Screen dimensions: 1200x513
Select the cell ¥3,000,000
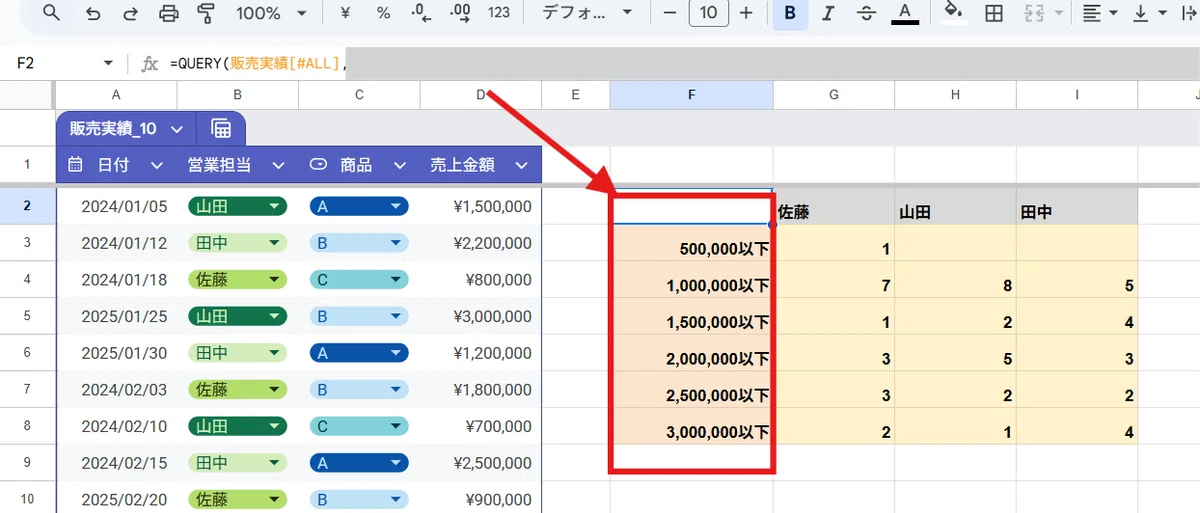coord(481,316)
